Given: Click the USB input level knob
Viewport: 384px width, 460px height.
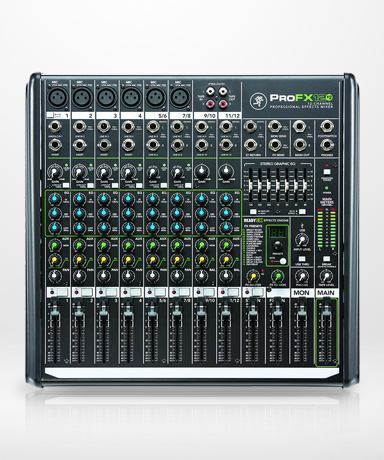Looking at the screenshot, I should (x=302, y=240).
